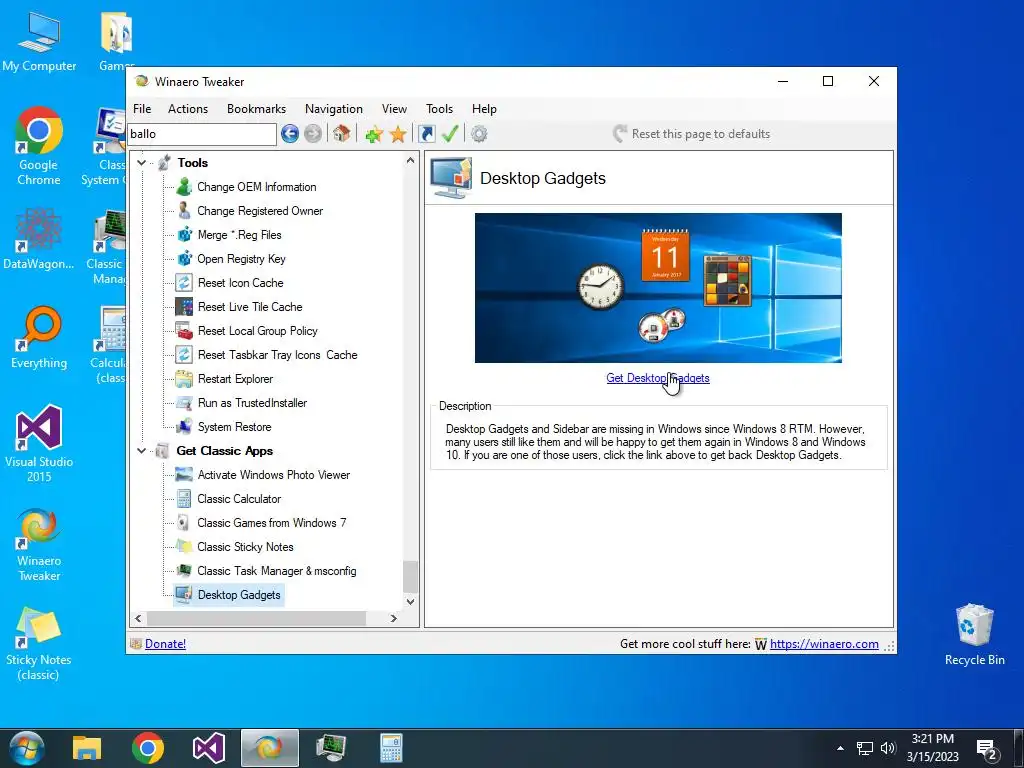This screenshot has width=1024, height=768.
Task: Open the gear Settings toolbar icon
Action: [x=479, y=134]
